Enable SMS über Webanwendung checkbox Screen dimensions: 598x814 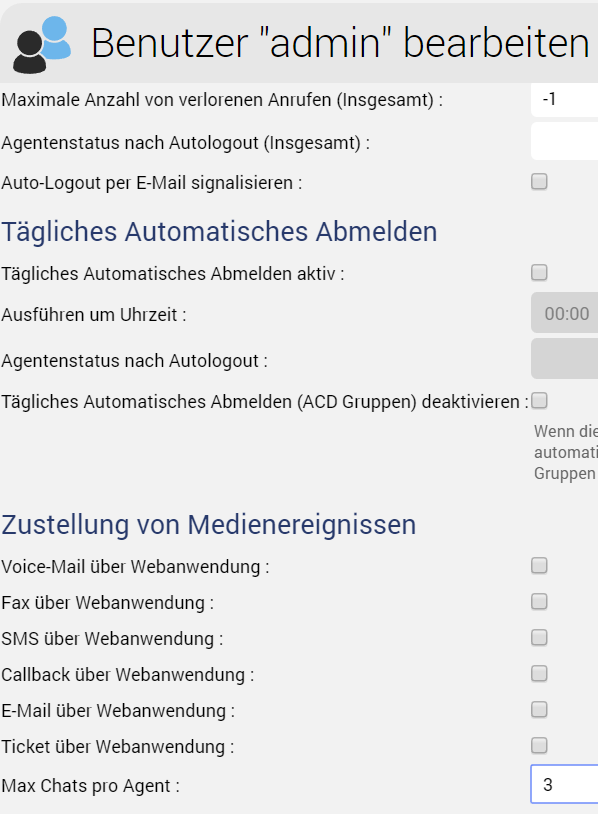539,637
